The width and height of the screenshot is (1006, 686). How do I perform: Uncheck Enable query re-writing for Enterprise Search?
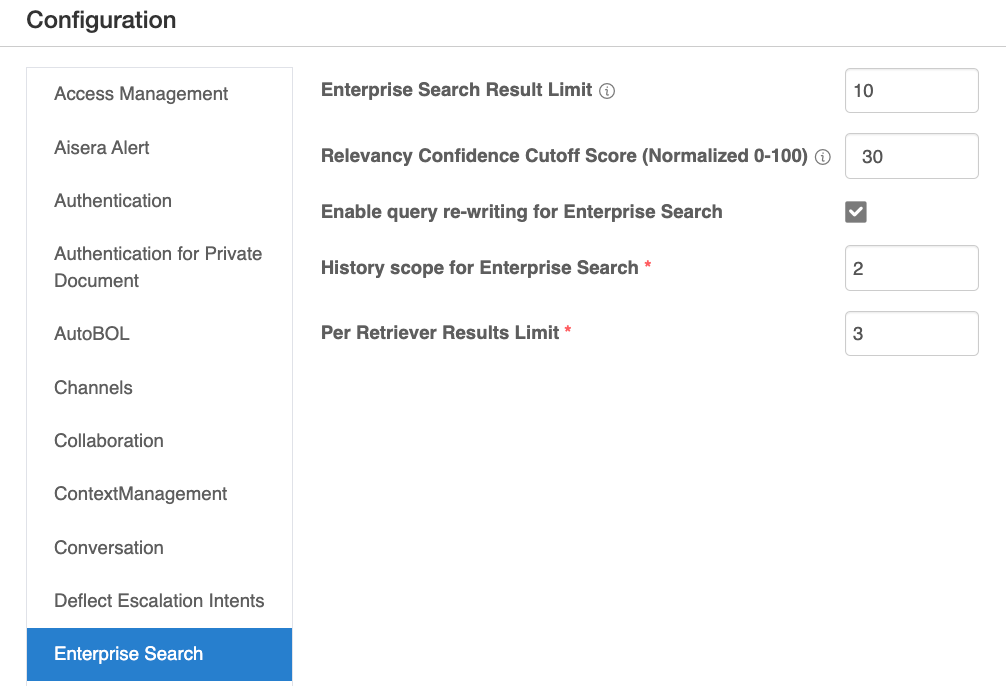[856, 212]
